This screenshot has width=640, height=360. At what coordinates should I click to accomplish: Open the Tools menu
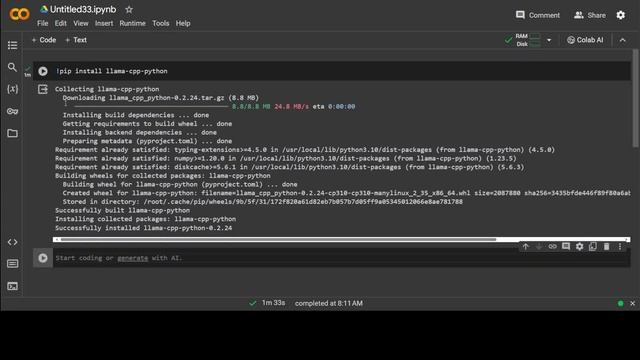[160, 23]
